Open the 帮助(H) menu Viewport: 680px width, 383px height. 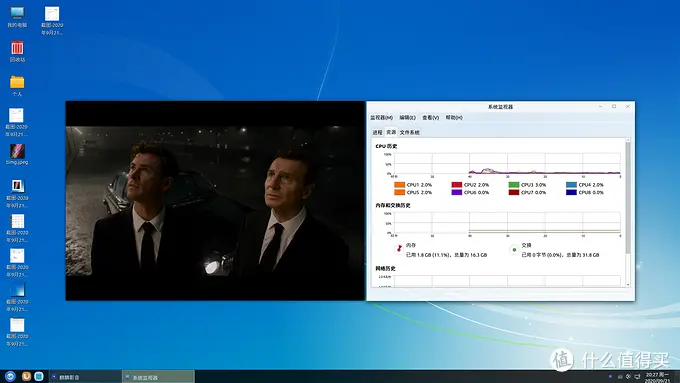coord(454,118)
